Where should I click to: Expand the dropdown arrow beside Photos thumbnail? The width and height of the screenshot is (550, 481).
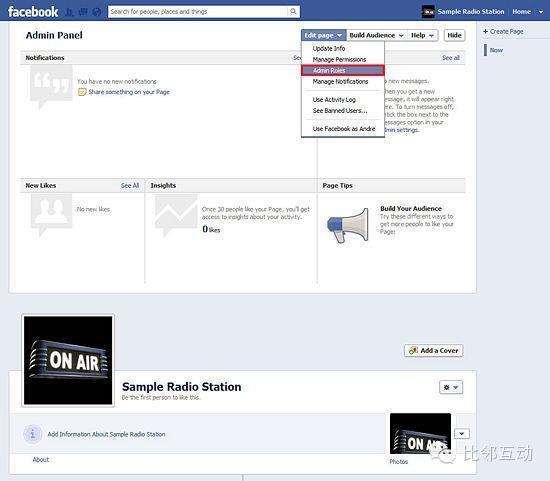(462, 434)
